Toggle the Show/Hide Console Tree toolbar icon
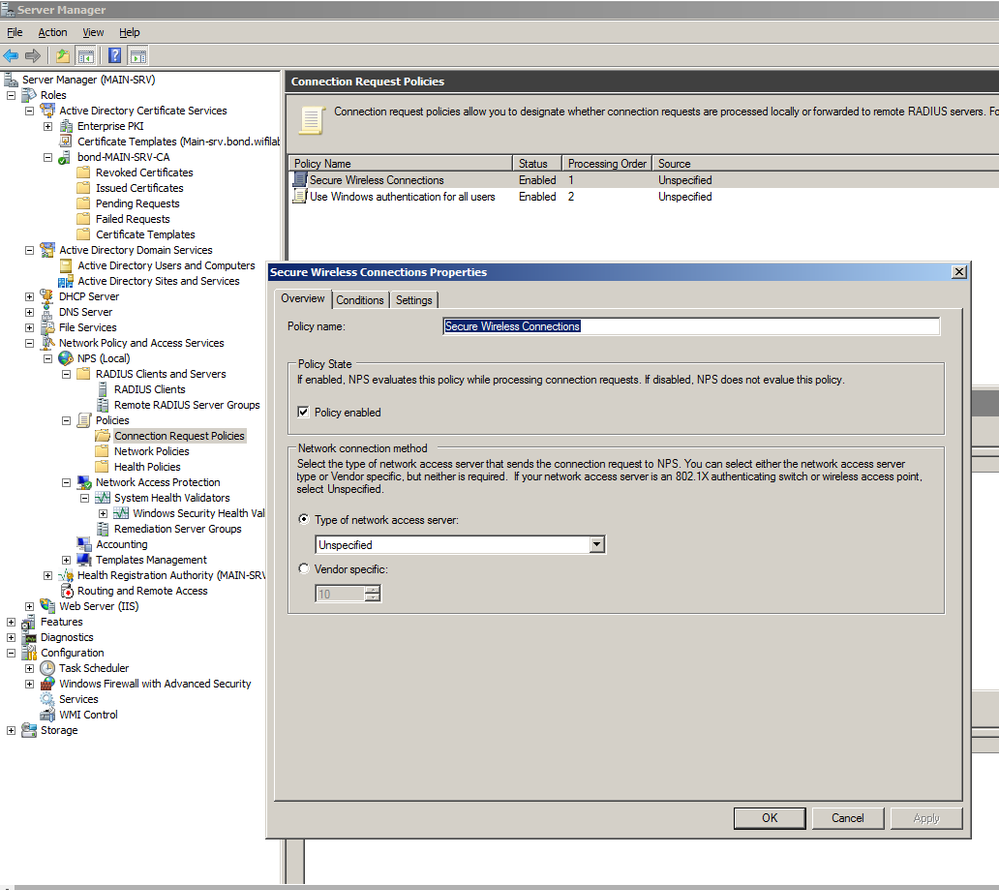 click(x=85, y=56)
